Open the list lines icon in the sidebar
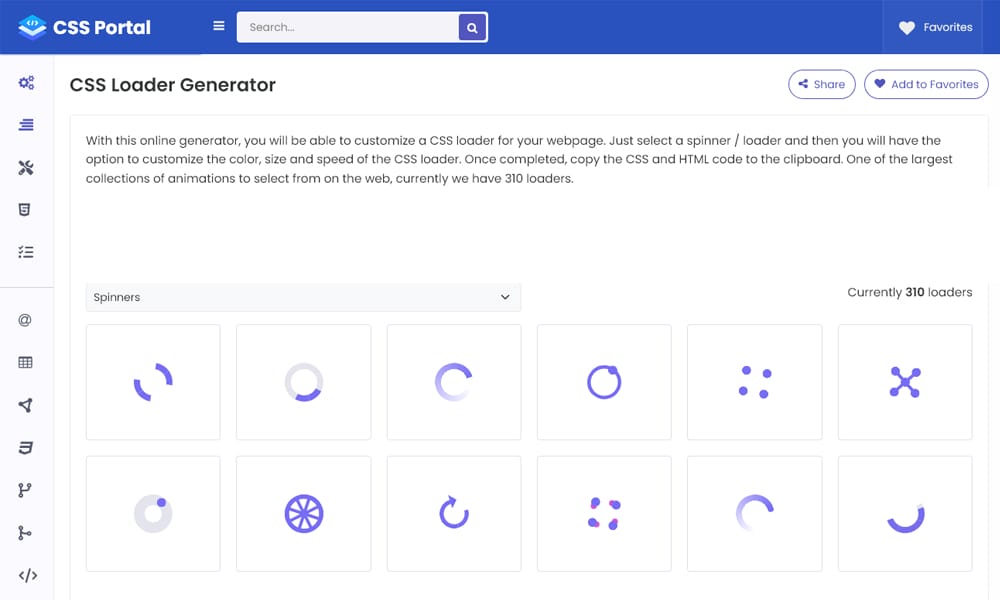The width and height of the screenshot is (1000, 600). click(x=27, y=125)
